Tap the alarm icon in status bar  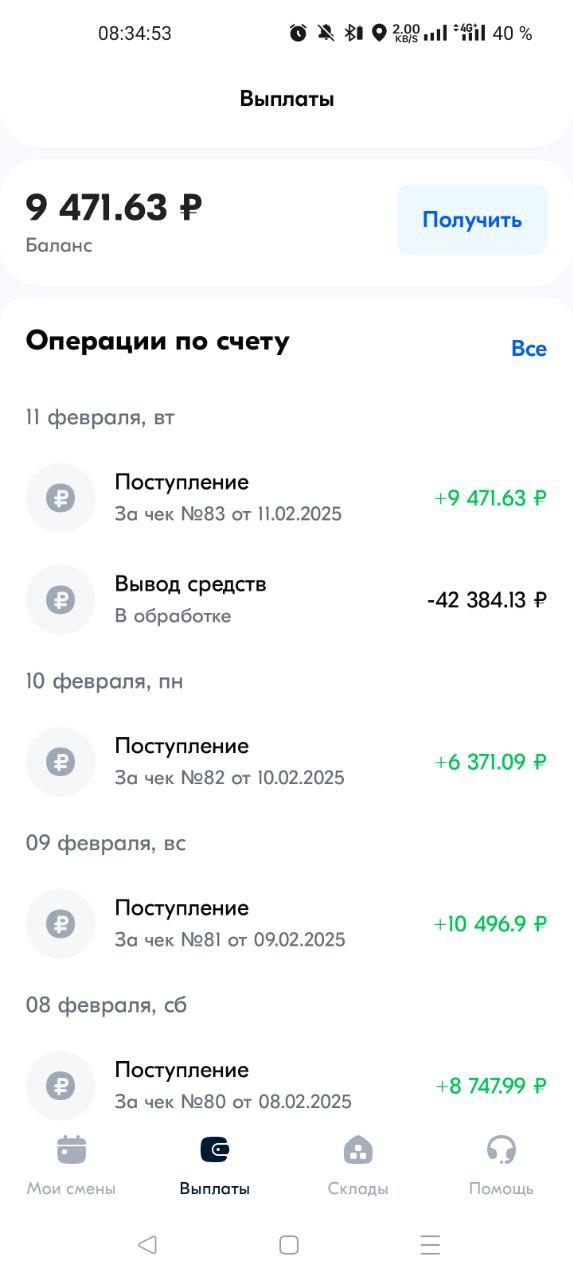[x=298, y=33]
